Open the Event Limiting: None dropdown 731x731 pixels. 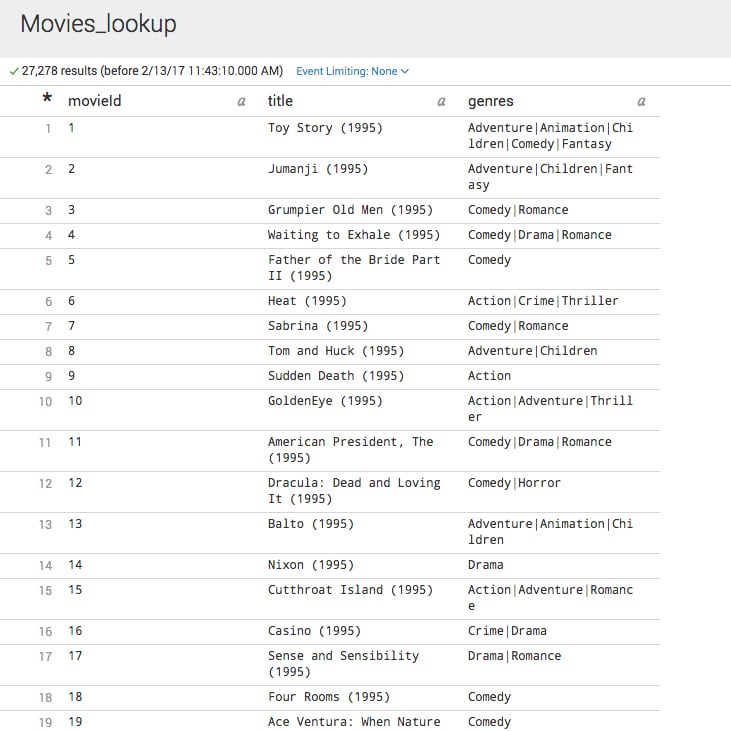coord(352,71)
